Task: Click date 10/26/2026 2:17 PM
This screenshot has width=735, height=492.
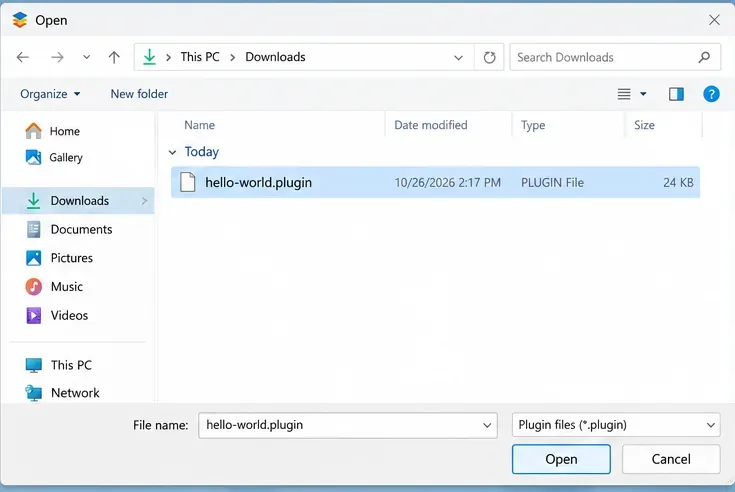Action: coord(448,182)
